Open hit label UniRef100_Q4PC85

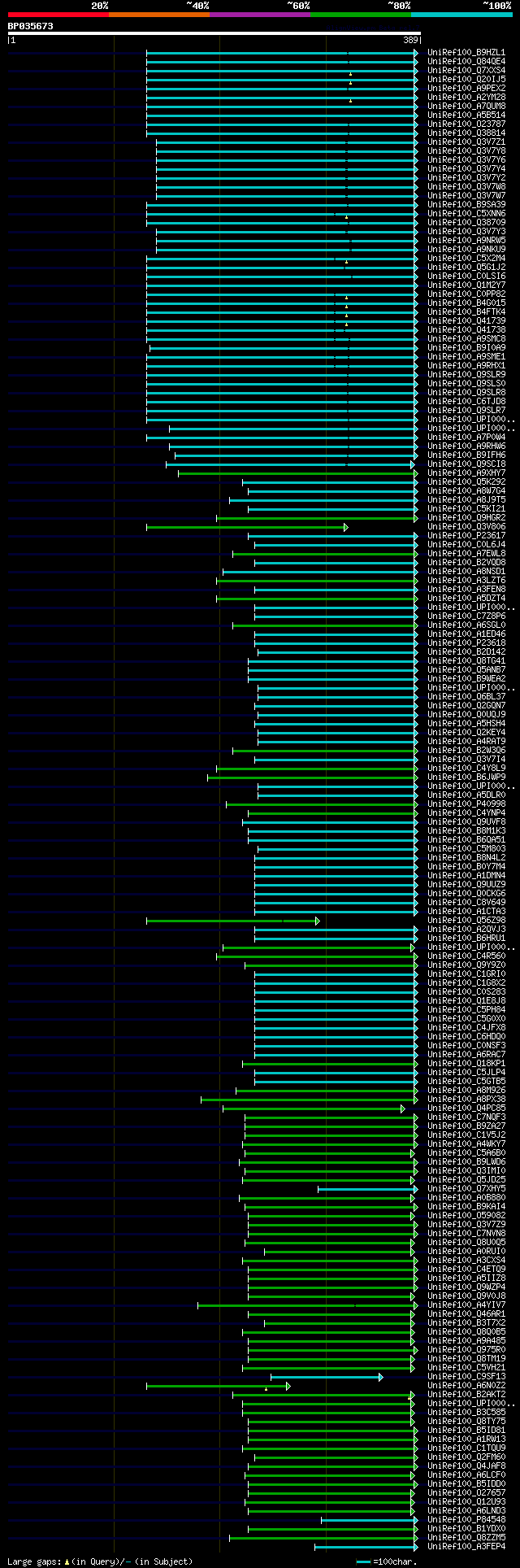466,1108
